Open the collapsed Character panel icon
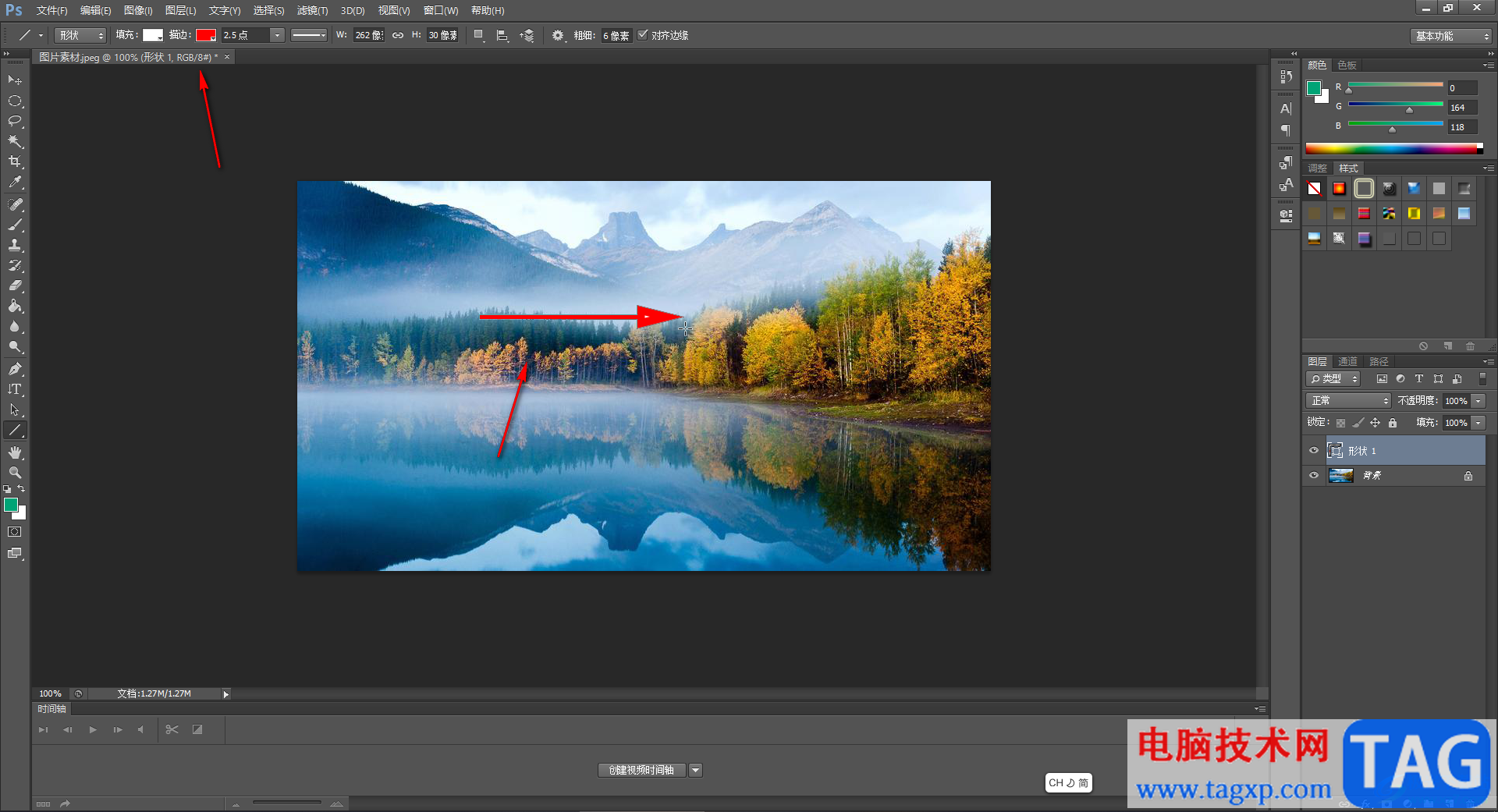Image resolution: width=1498 pixels, height=812 pixels. (x=1286, y=108)
